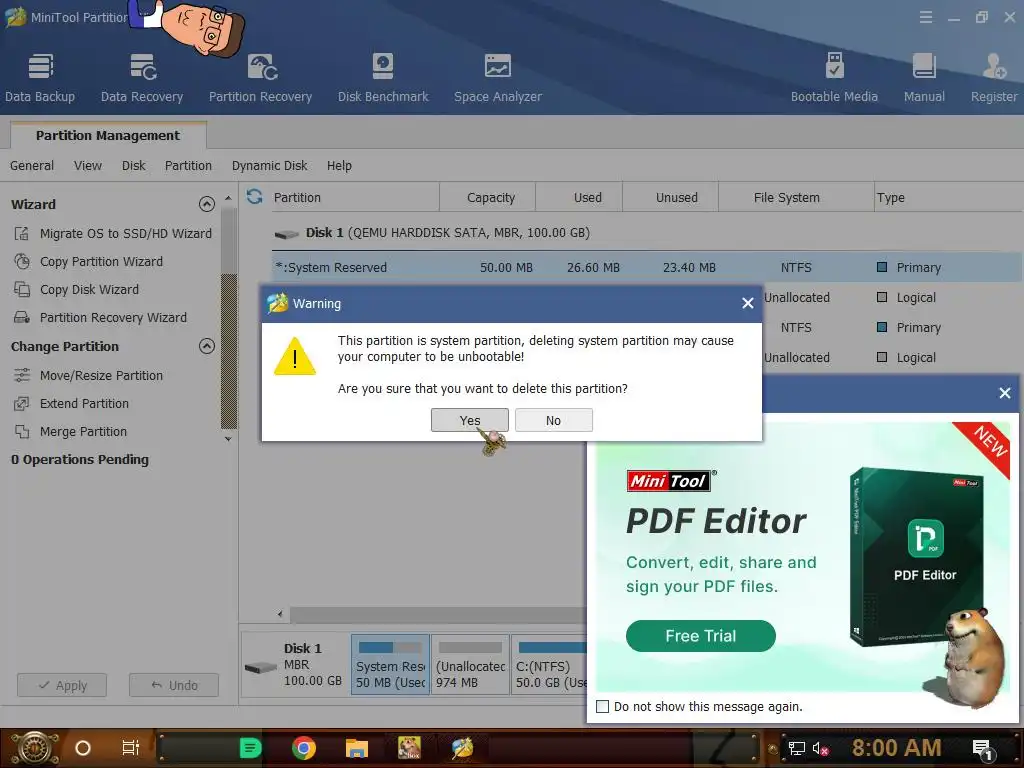The height and width of the screenshot is (768, 1024).
Task: Refresh the partition list
Action: point(255,197)
